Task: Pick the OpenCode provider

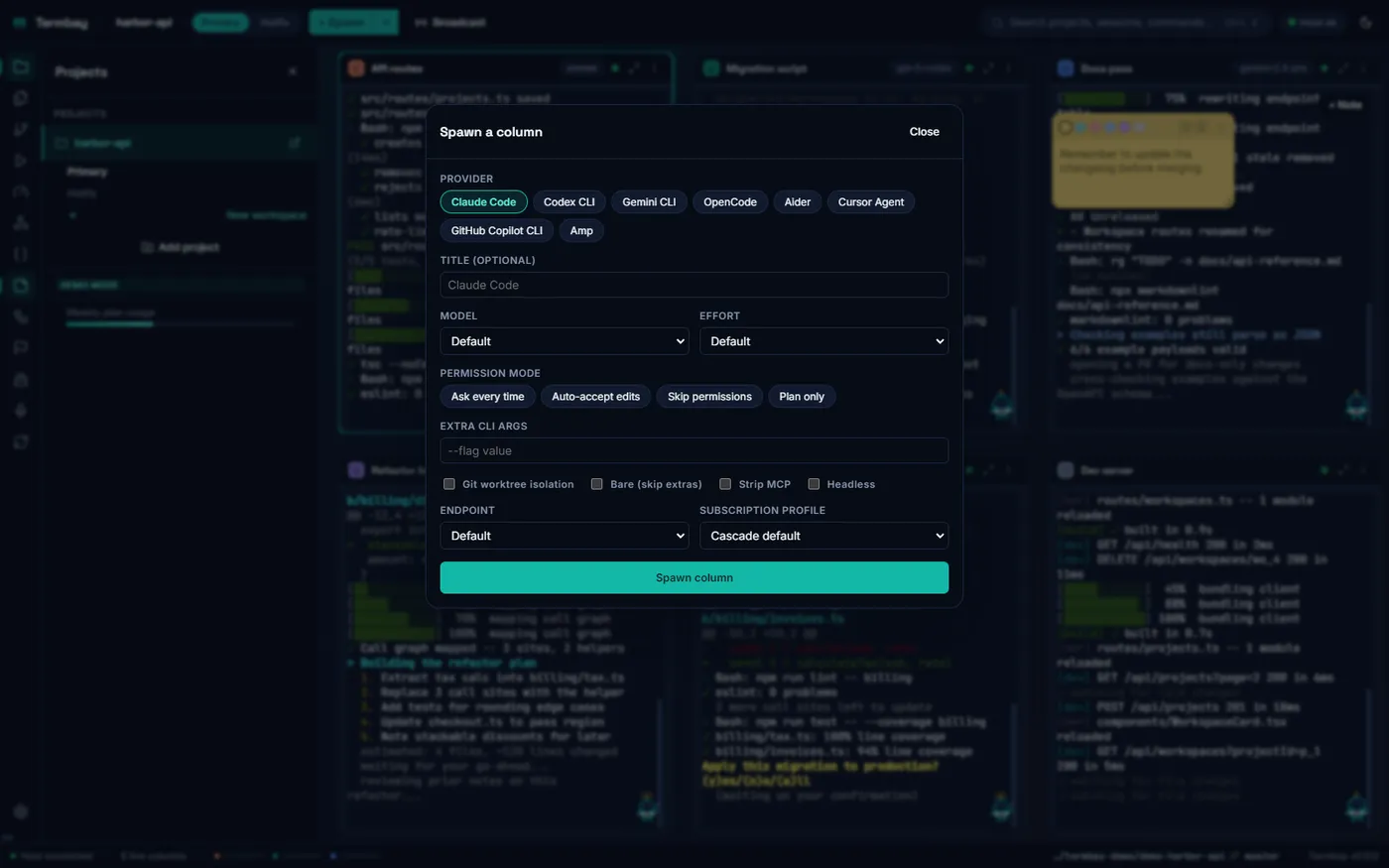Action: coord(729,202)
